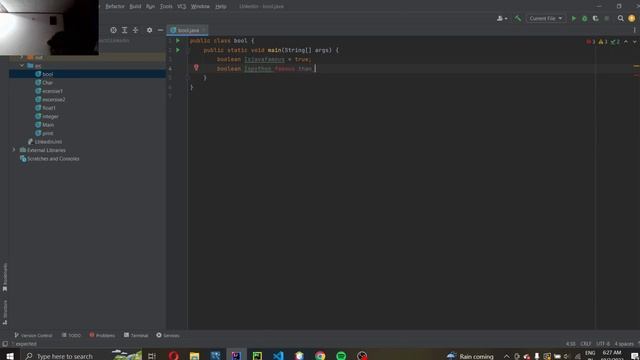This screenshot has width=640, height=360.
Task: Open Windows Start menu
Action: (10, 356)
